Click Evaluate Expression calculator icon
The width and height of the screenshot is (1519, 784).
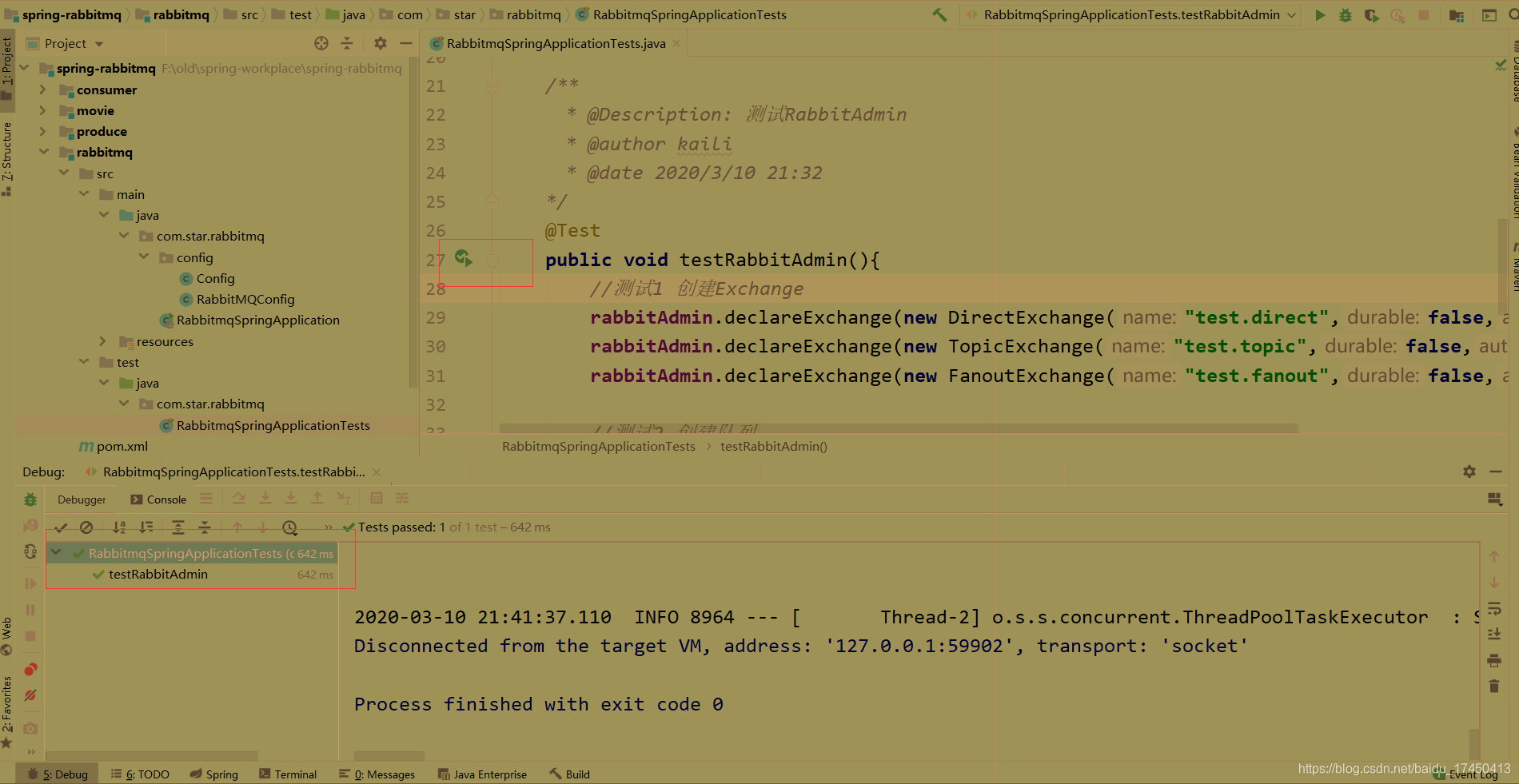[x=377, y=499]
